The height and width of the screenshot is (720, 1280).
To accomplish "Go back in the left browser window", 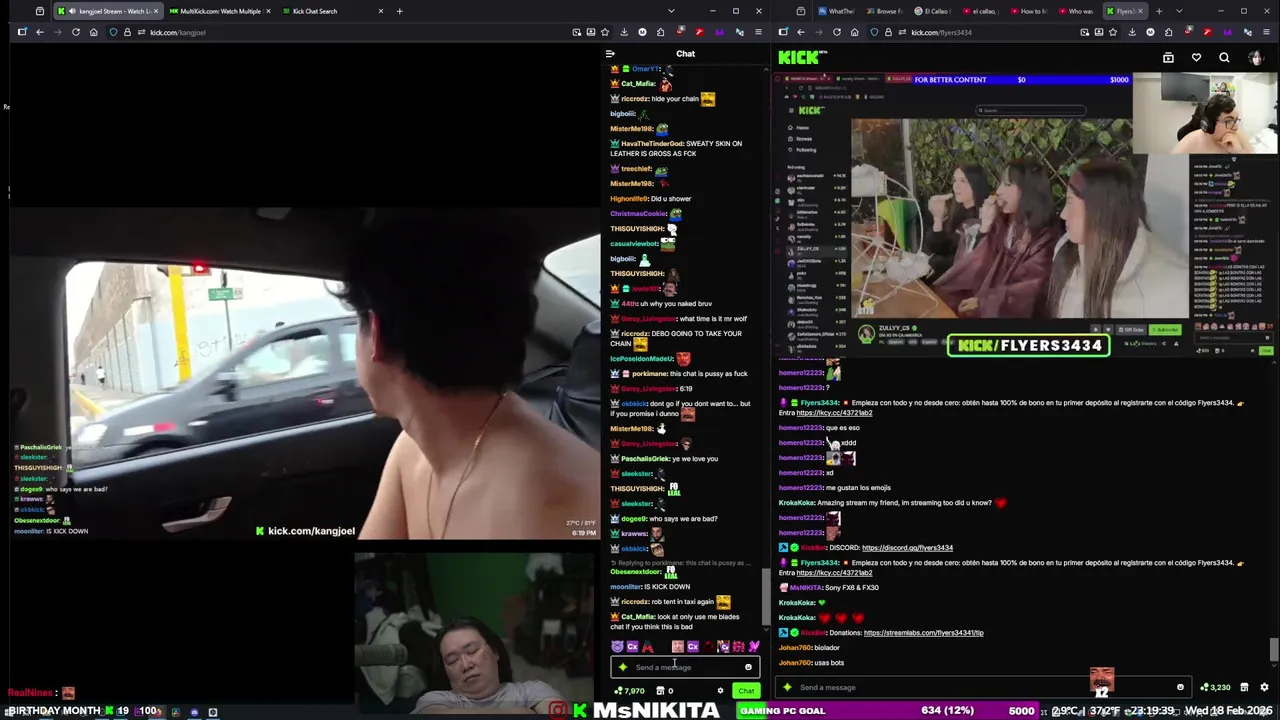I will click(x=40, y=32).
